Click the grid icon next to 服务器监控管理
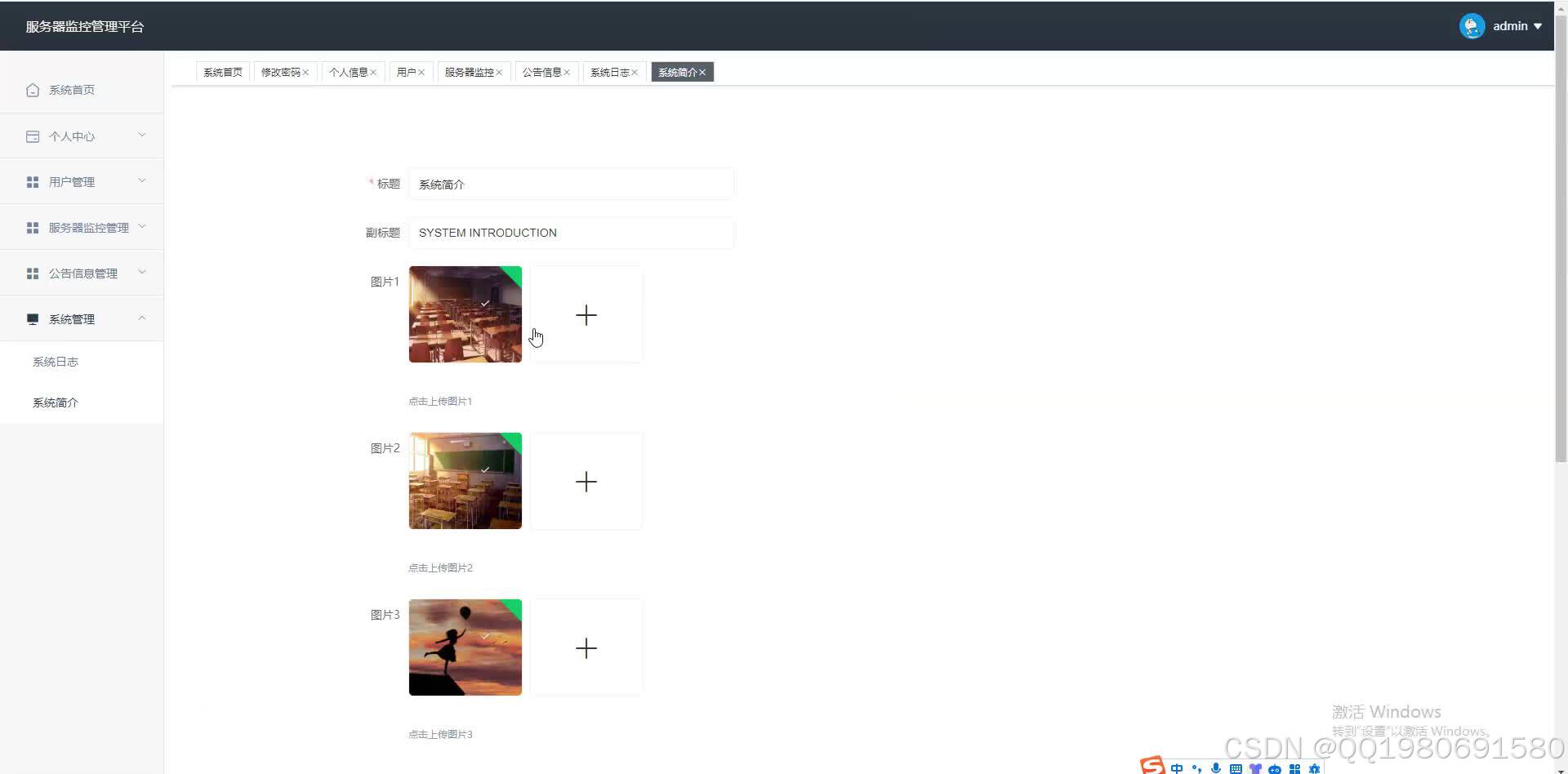The height and width of the screenshot is (774, 1568). tap(33, 228)
